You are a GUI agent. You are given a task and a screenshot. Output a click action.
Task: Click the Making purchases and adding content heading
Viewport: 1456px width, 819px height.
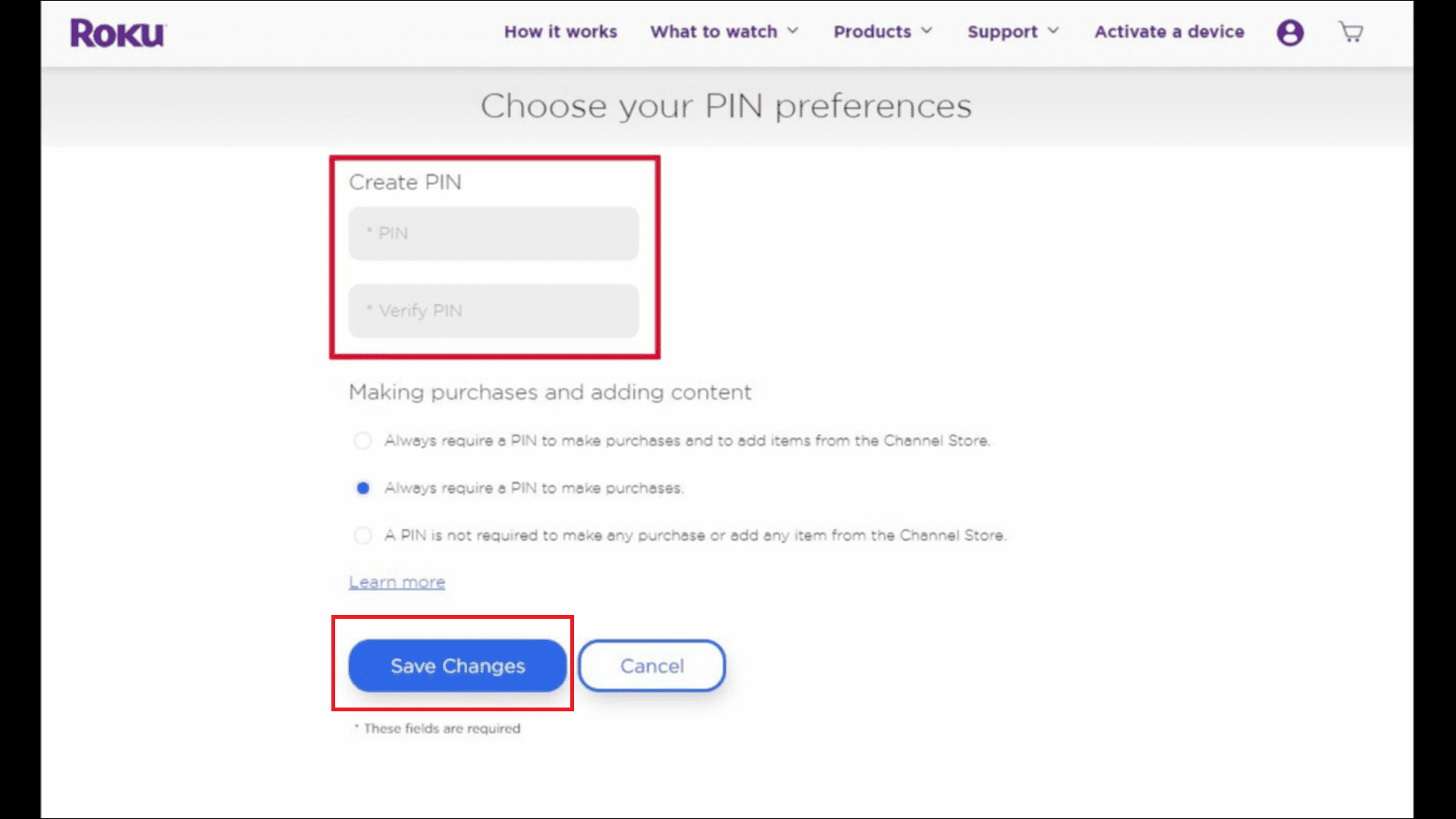point(550,392)
